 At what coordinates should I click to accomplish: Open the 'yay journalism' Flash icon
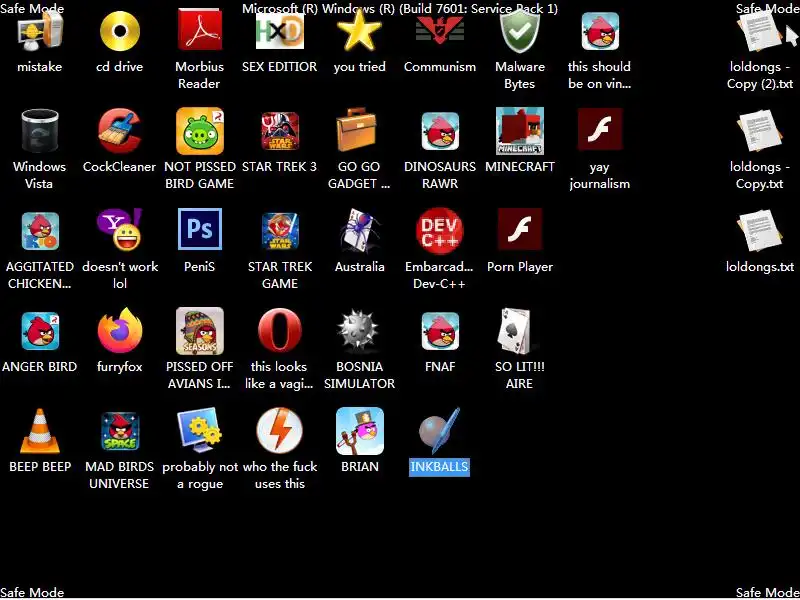[600, 129]
